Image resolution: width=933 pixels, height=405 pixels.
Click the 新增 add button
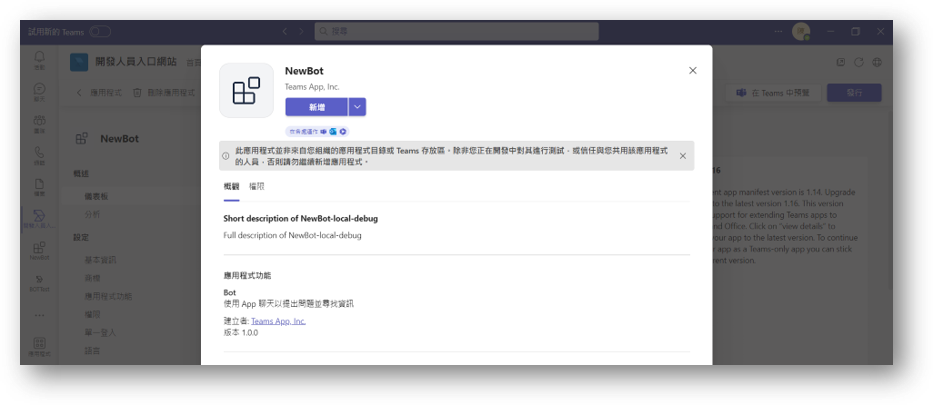point(317,106)
